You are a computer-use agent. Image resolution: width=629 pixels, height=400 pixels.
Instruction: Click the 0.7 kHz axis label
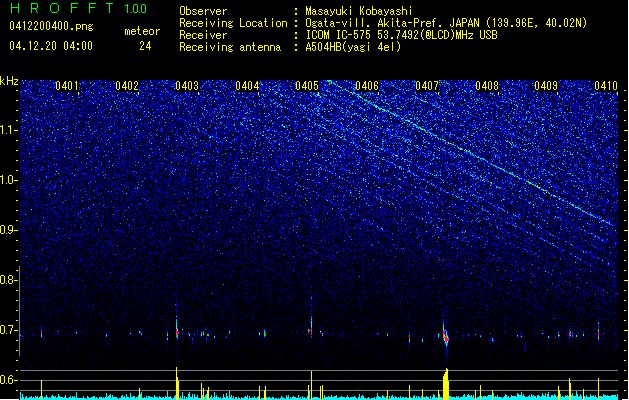click(x=8, y=330)
